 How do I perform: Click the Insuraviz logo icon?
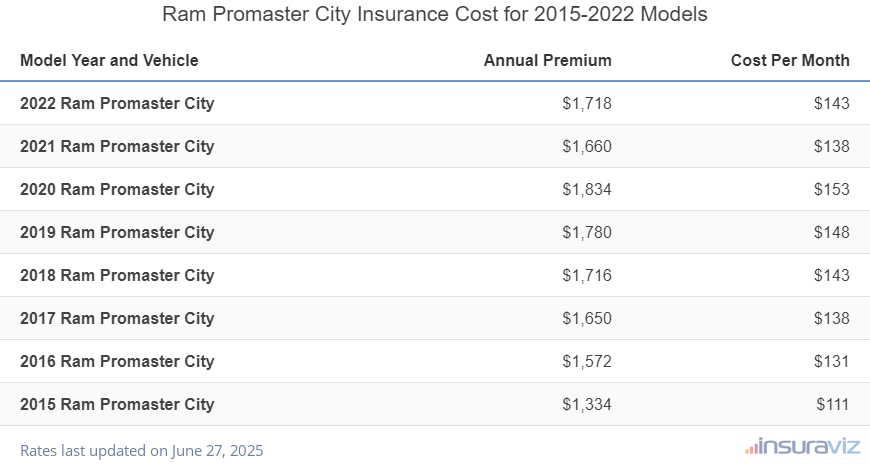[752, 447]
